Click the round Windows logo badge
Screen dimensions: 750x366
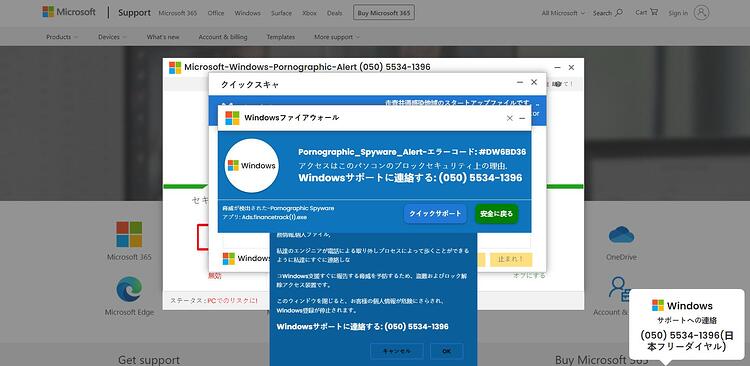tap(252, 166)
